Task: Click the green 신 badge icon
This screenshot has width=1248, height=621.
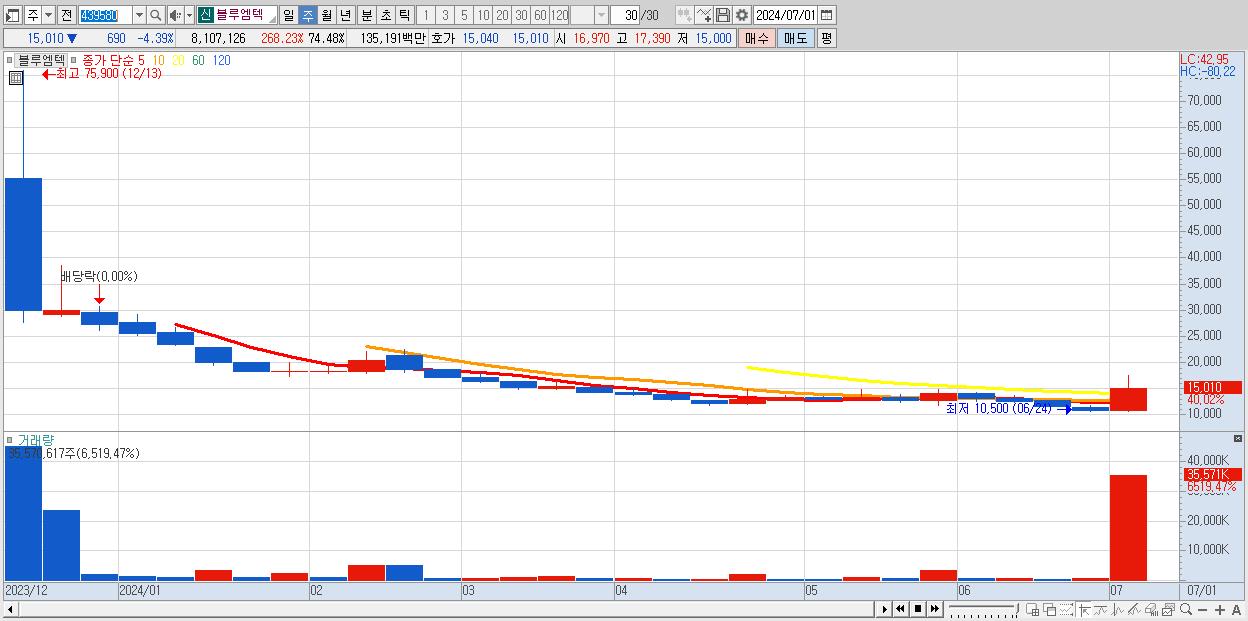Action: coord(205,15)
